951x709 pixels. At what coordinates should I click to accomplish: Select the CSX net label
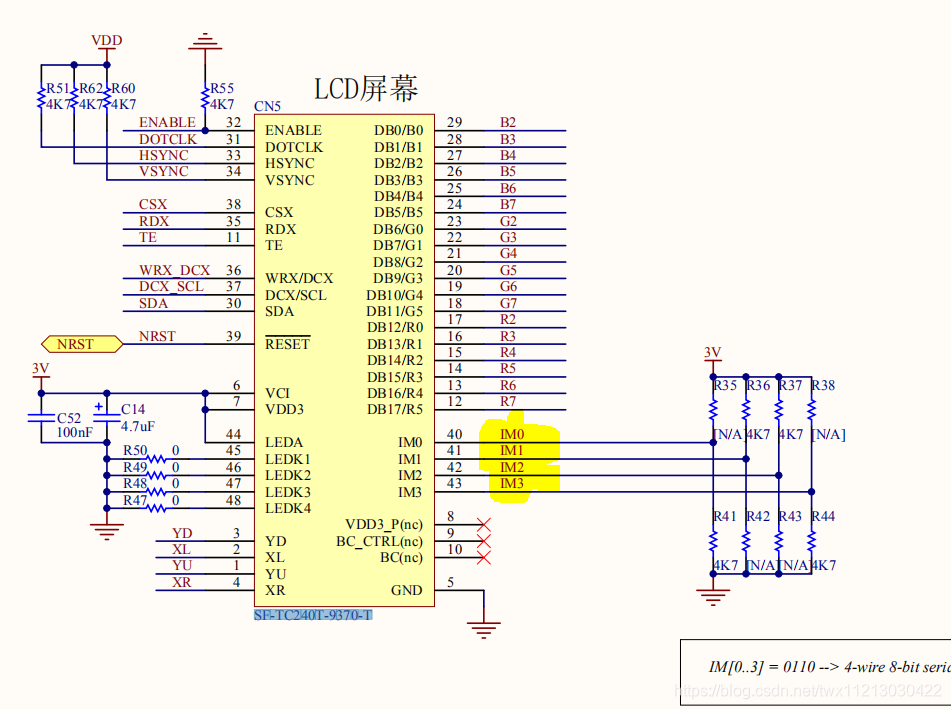pyautogui.click(x=153, y=204)
